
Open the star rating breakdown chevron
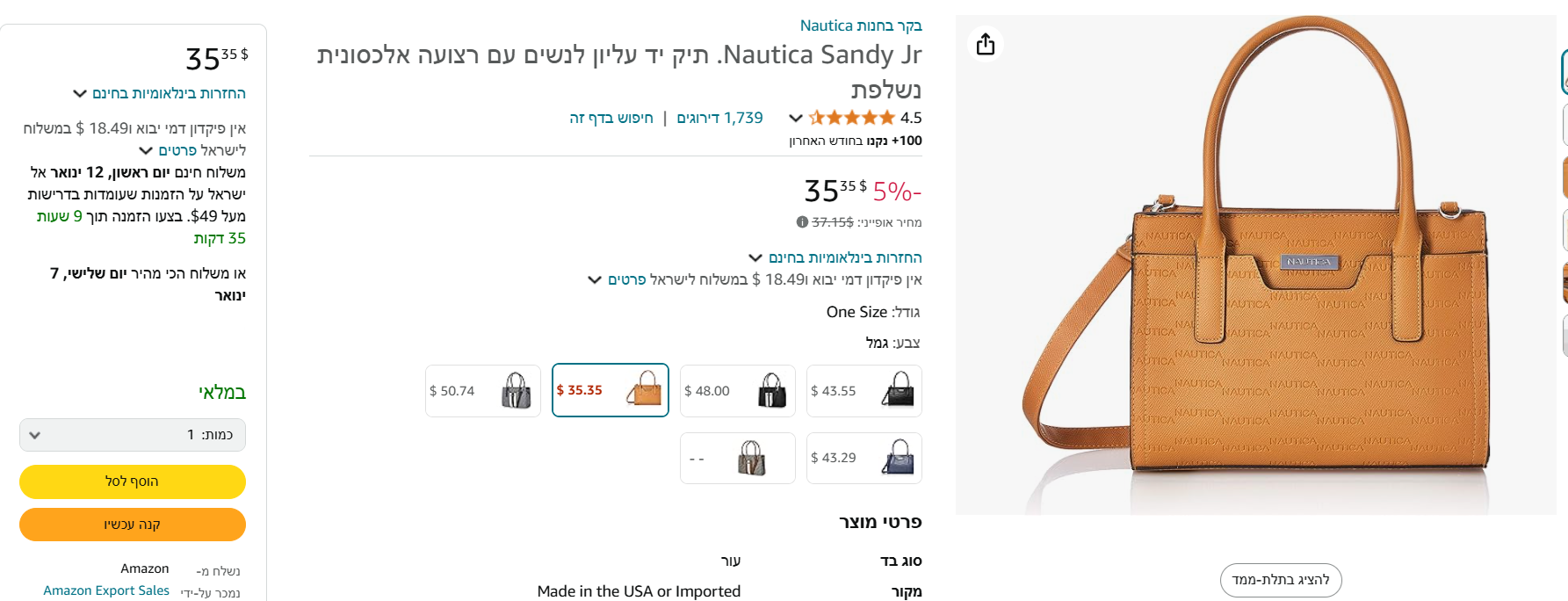click(x=796, y=118)
